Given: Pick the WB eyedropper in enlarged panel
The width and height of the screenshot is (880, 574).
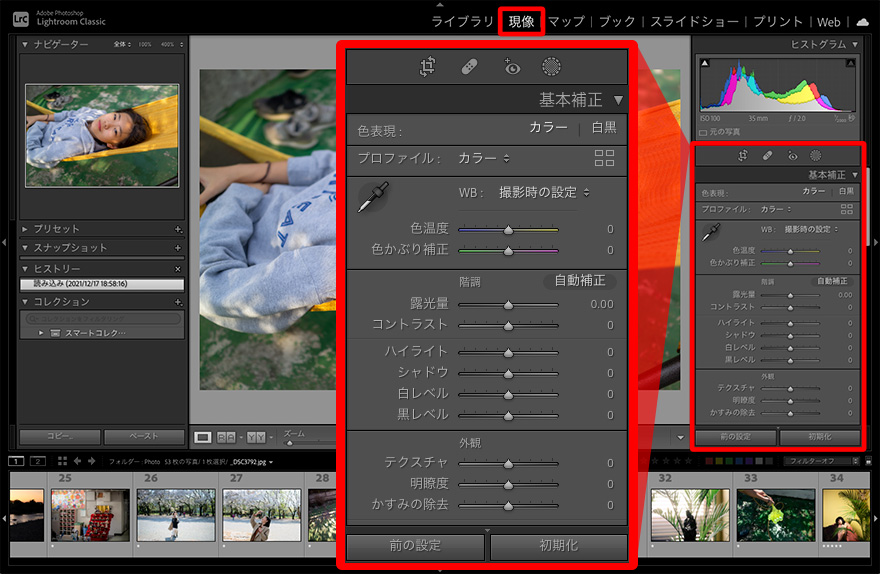Looking at the screenshot, I should tap(372, 196).
